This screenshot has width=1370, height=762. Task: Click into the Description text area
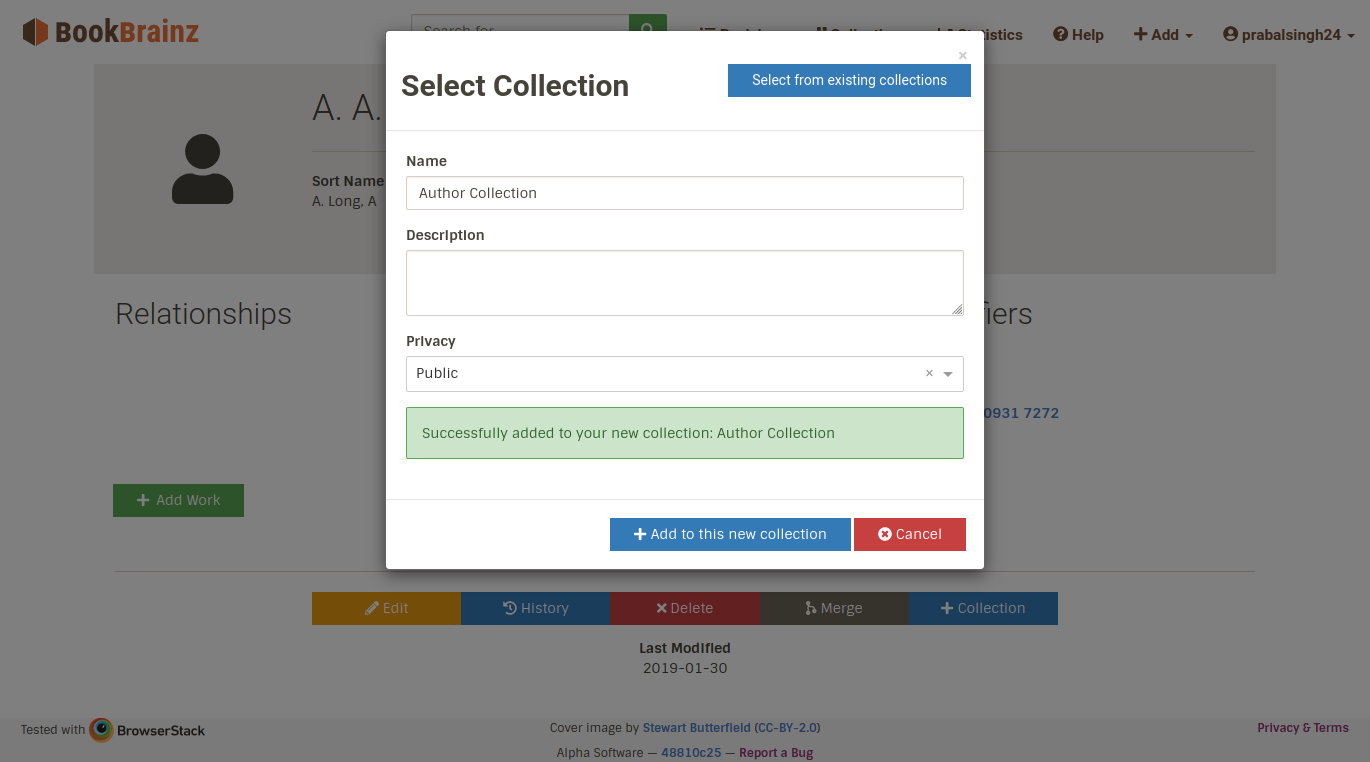point(684,283)
